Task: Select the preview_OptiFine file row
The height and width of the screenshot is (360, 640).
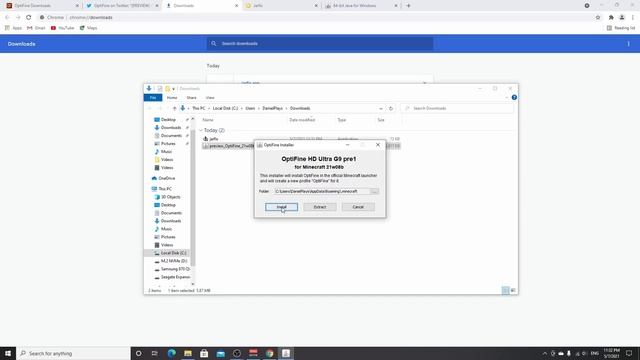Action: pyautogui.click(x=301, y=146)
